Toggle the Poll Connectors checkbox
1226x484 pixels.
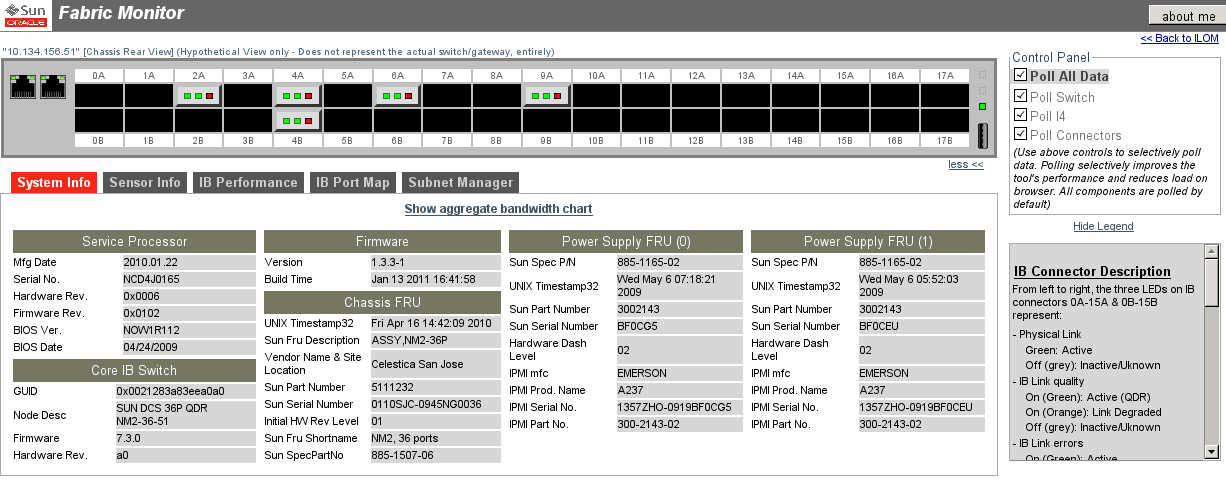tap(1021, 134)
